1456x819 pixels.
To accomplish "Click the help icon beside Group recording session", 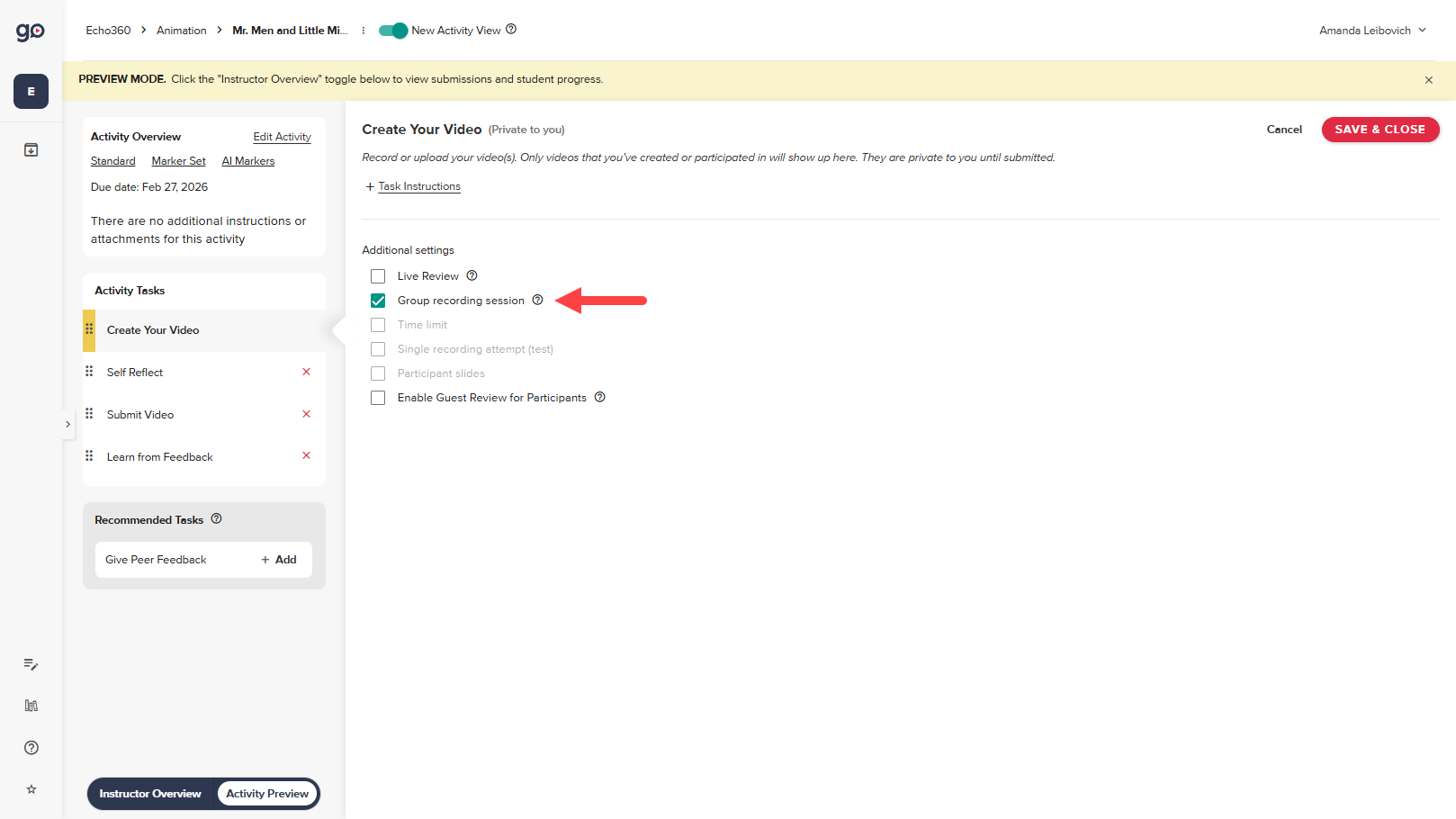I will 537,300.
